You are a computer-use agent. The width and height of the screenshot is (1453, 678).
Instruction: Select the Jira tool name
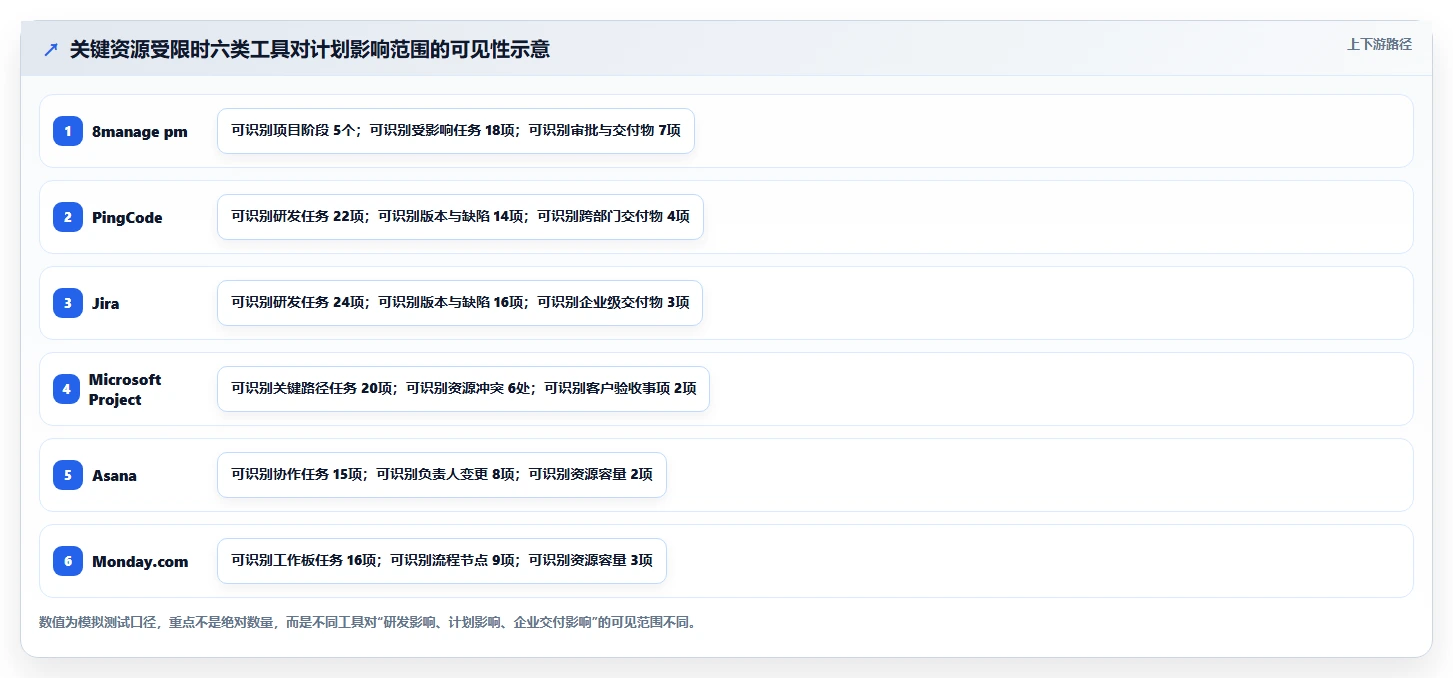click(106, 303)
